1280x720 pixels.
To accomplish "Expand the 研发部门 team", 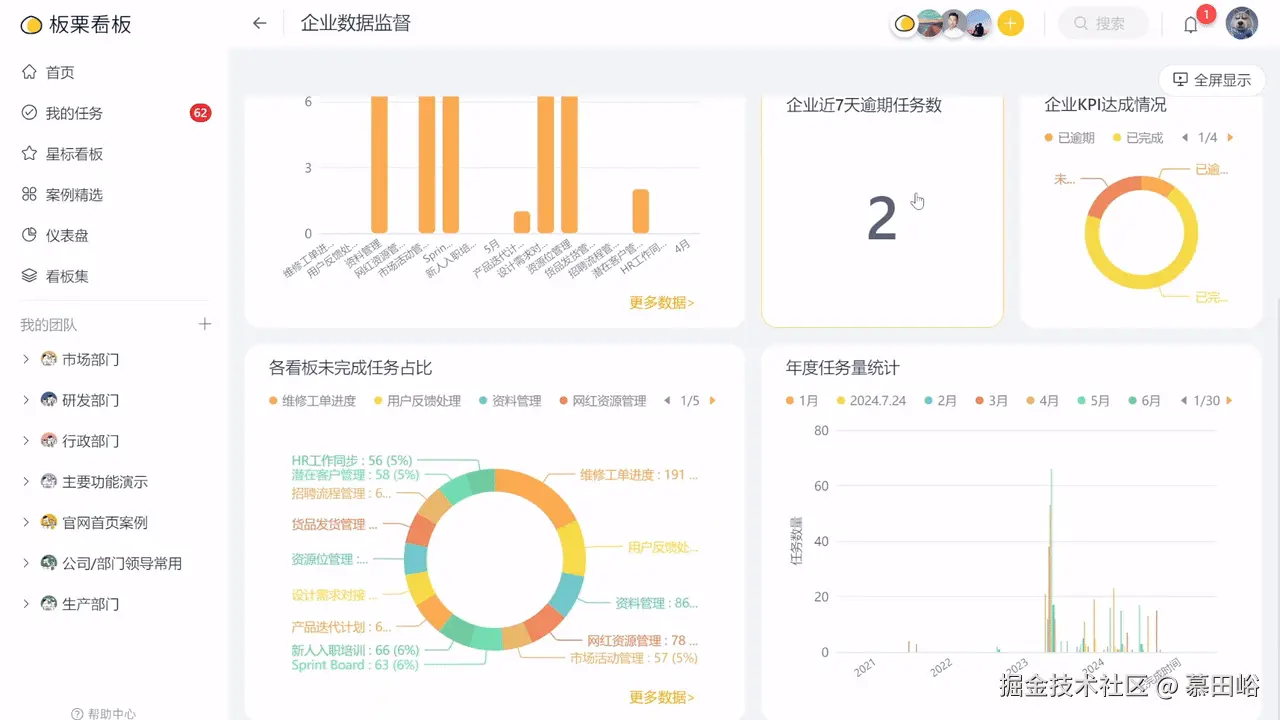I will point(26,400).
